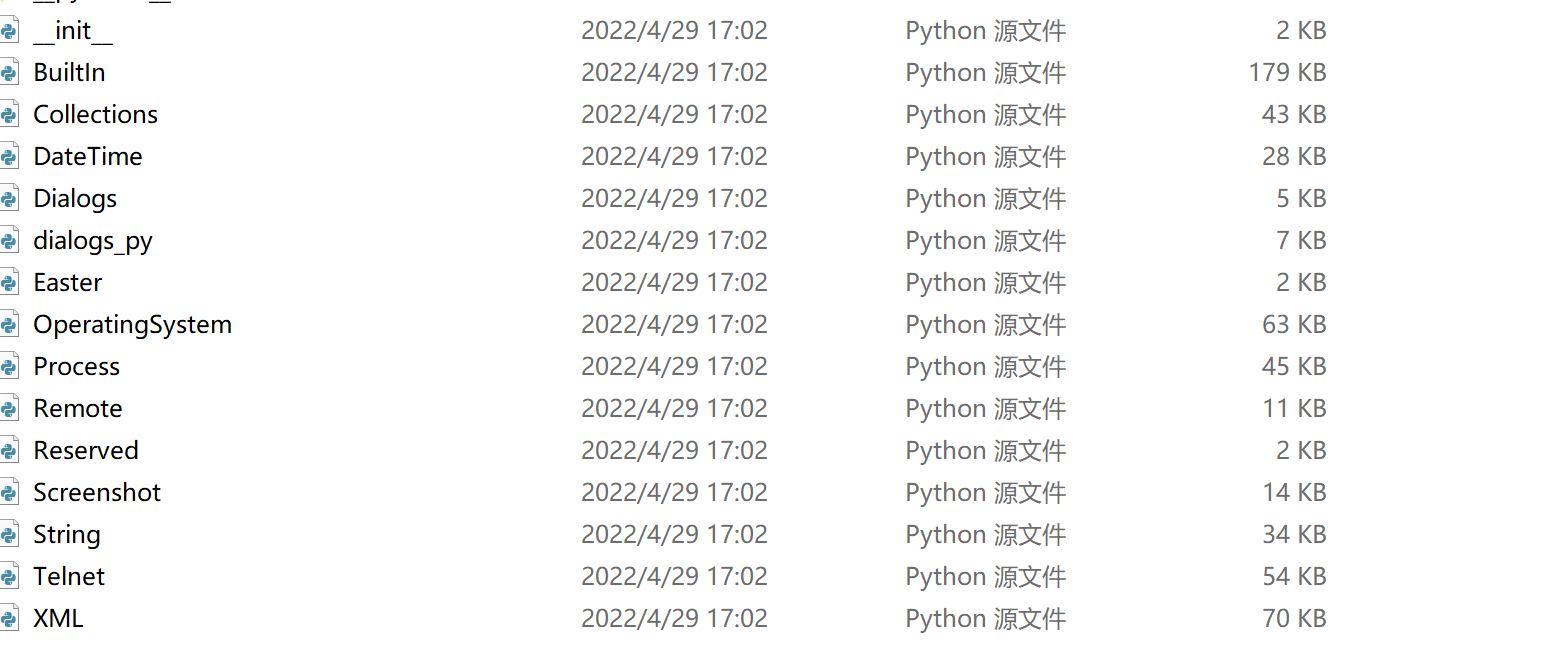The width and height of the screenshot is (1559, 661).
Task: Select the dialogs_py file entry
Action: (x=93, y=241)
